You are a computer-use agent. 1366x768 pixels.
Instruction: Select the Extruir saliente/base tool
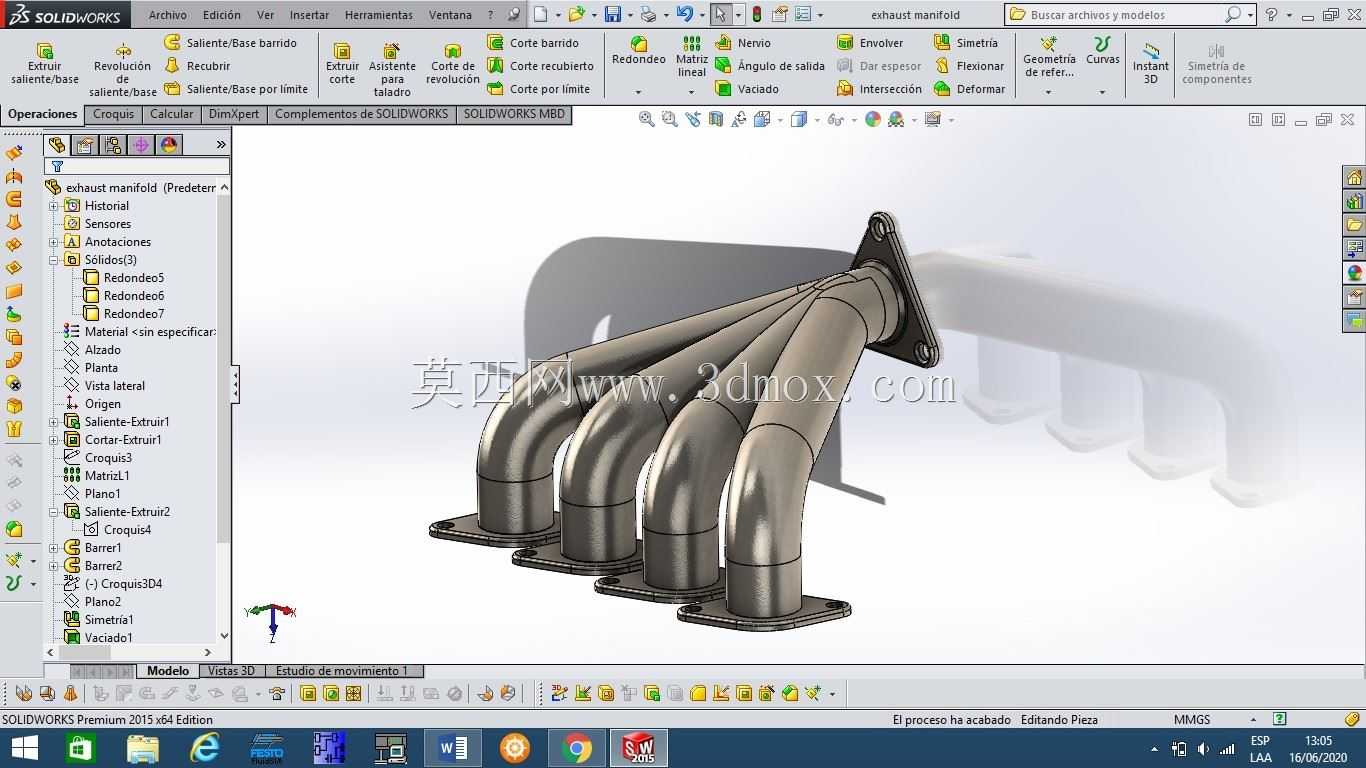[x=45, y=64]
